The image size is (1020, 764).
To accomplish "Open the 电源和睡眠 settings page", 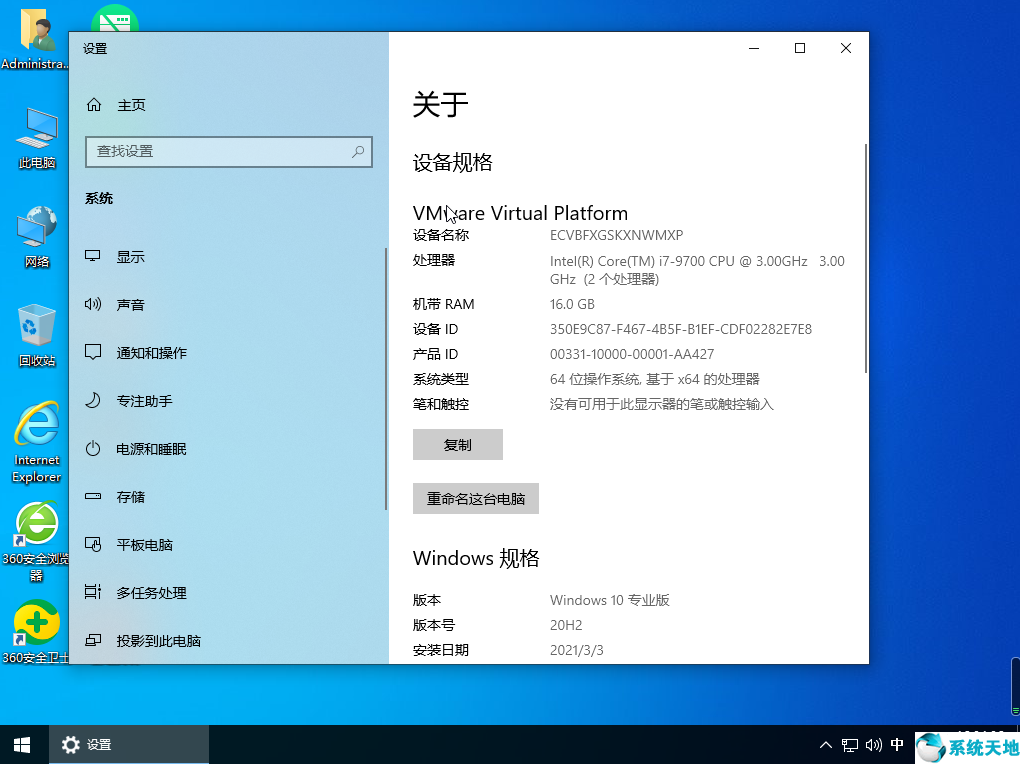I will [x=228, y=449].
